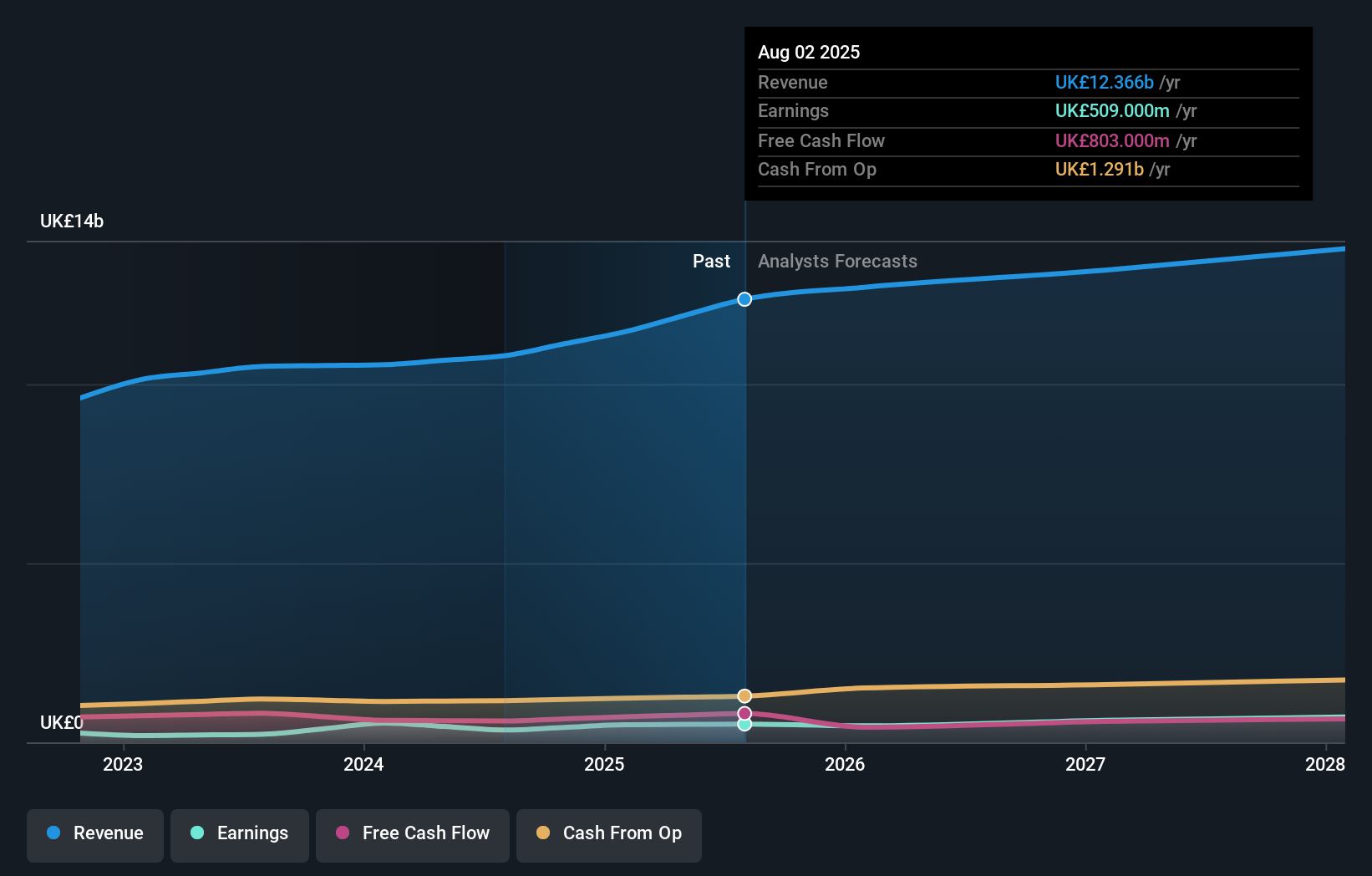Viewport: 1372px width, 876px height.
Task: Click the Past/Forecast divider line
Action: (744, 502)
